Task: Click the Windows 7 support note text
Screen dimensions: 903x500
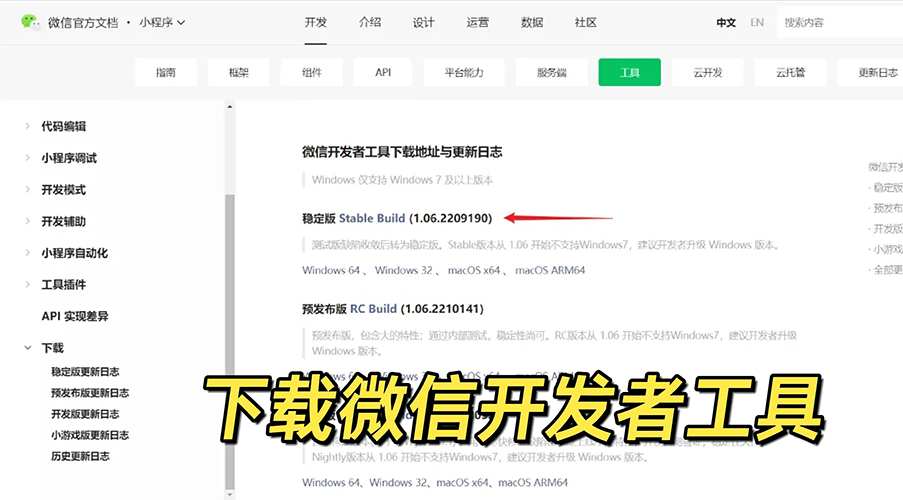Action: click(x=402, y=180)
